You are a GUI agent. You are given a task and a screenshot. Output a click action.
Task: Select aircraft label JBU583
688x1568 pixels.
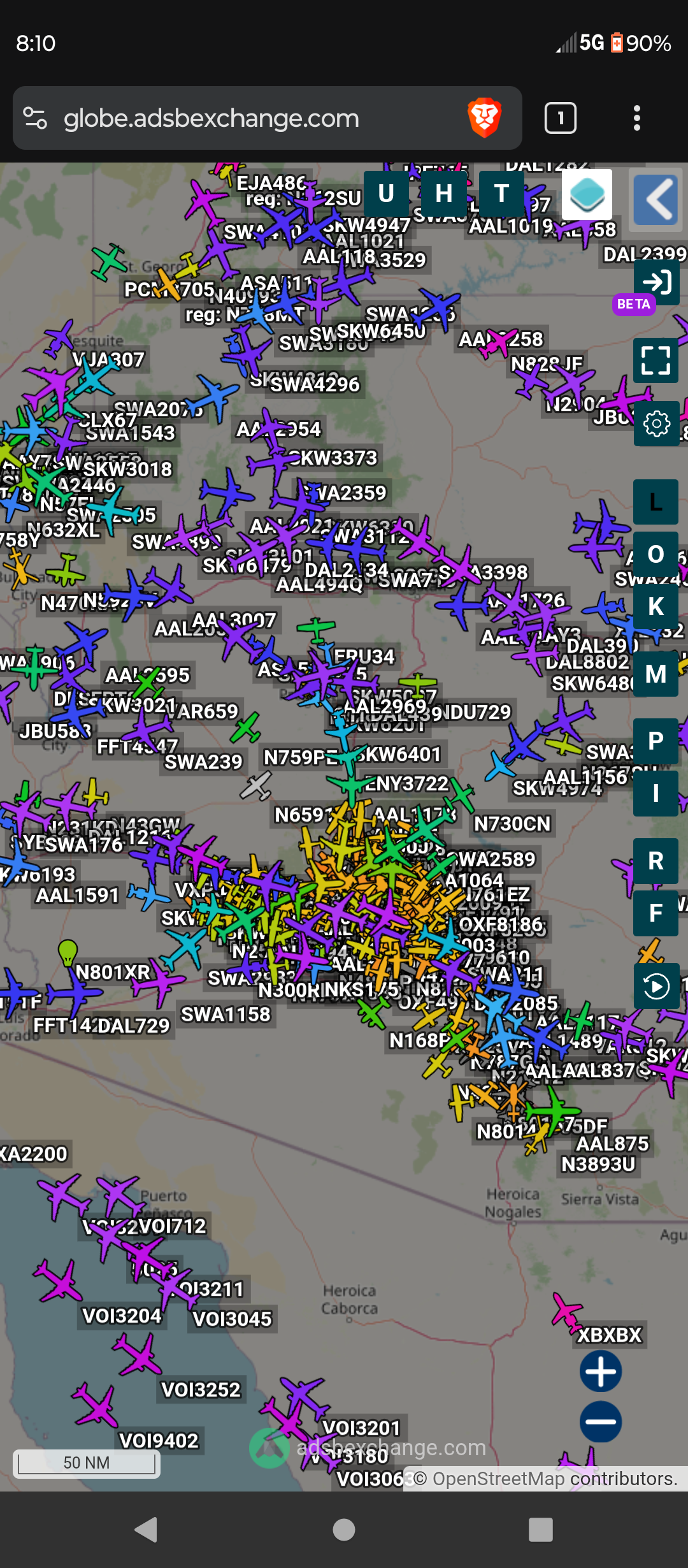click(x=55, y=730)
